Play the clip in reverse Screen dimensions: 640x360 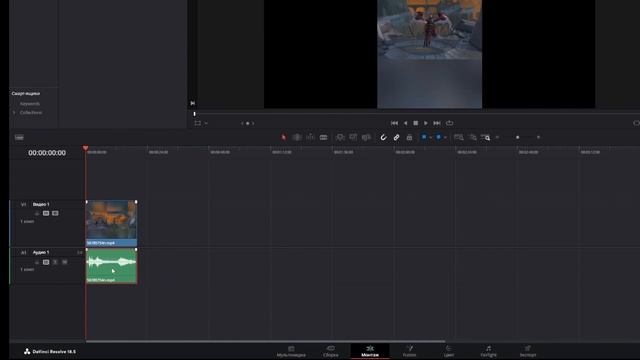405,123
